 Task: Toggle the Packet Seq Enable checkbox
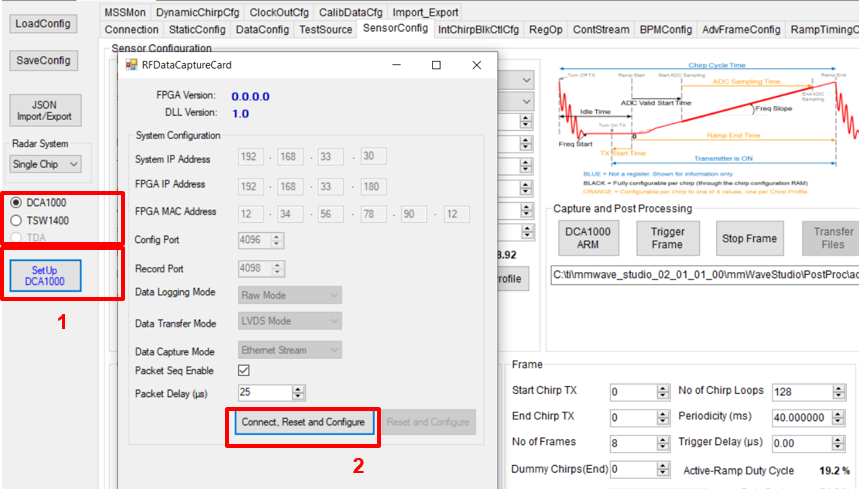(x=244, y=370)
